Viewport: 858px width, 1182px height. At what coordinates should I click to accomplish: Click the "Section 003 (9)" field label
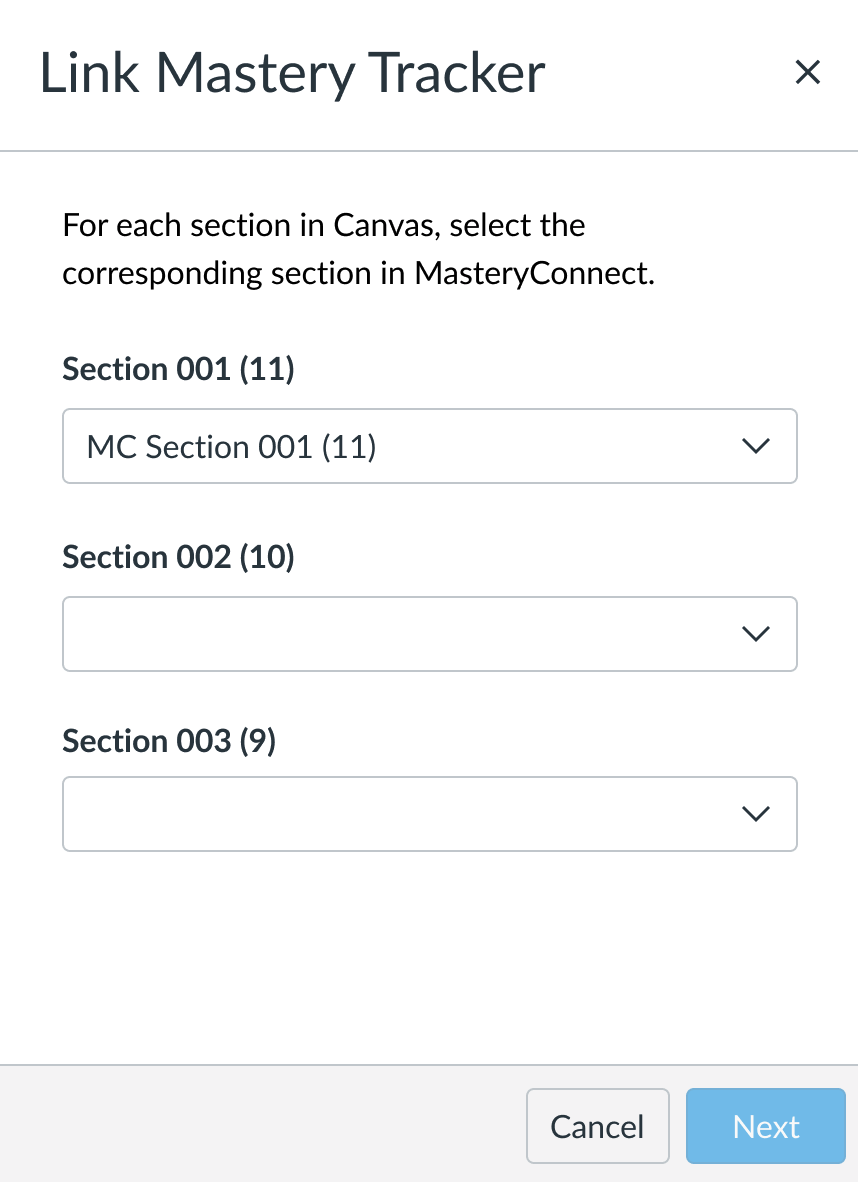coord(168,740)
